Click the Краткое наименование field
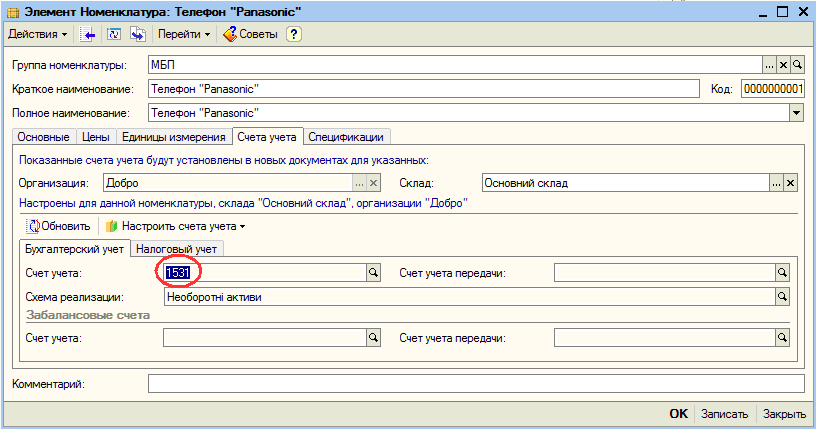The width and height of the screenshot is (816, 429). (424, 89)
